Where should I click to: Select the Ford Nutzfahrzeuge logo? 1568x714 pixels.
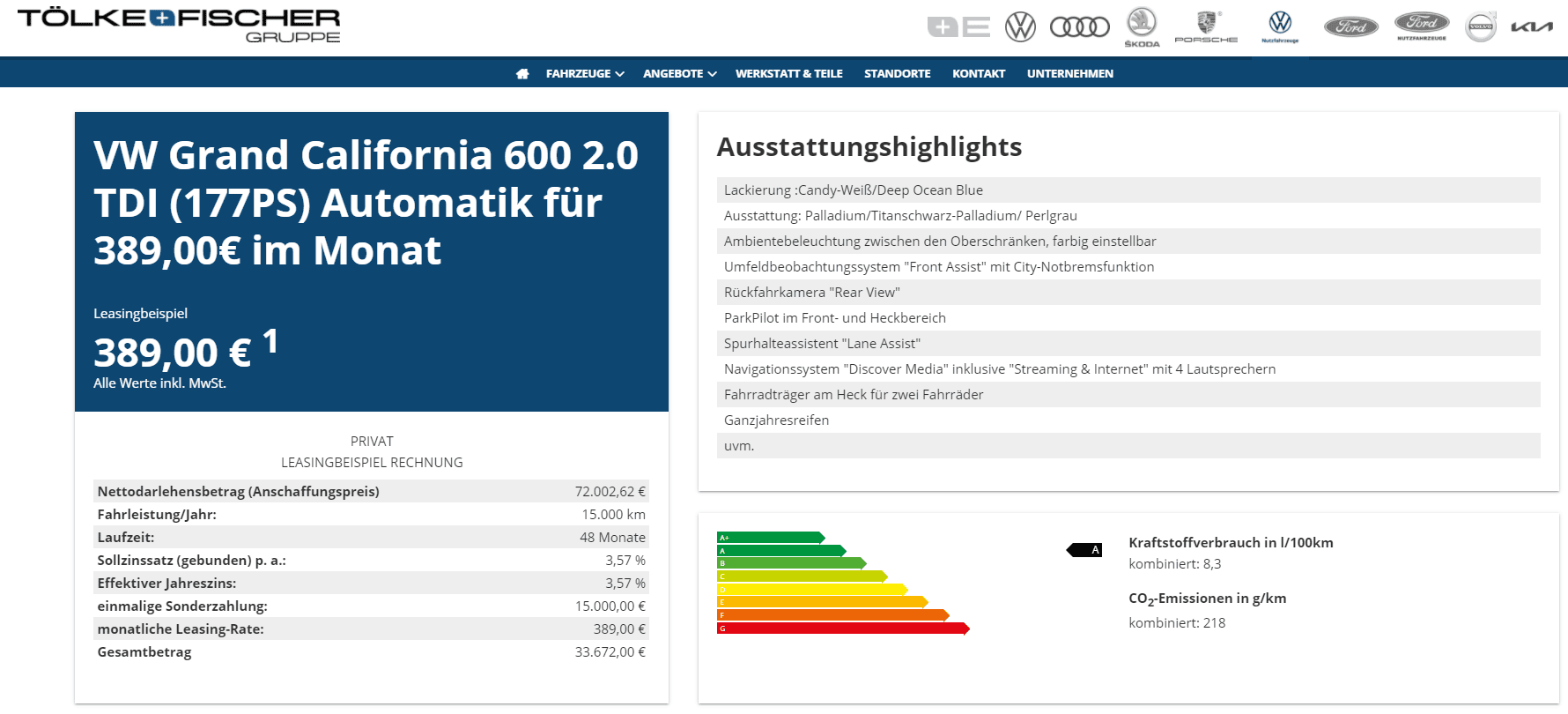(1422, 26)
